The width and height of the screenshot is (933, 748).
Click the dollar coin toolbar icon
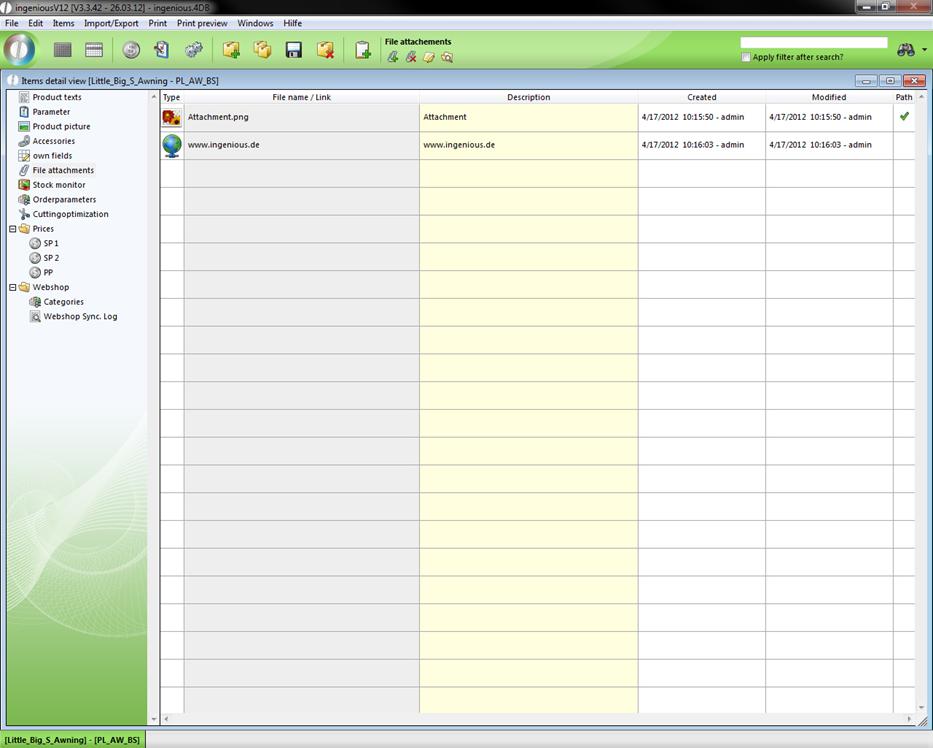tap(131, 50)
